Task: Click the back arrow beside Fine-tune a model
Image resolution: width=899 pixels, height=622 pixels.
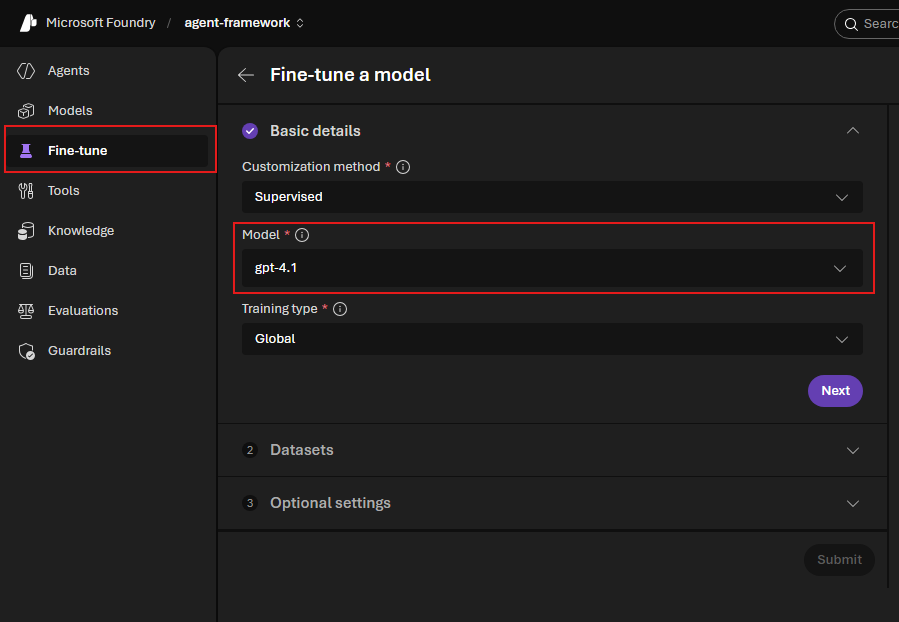Action: coord(246,75)
